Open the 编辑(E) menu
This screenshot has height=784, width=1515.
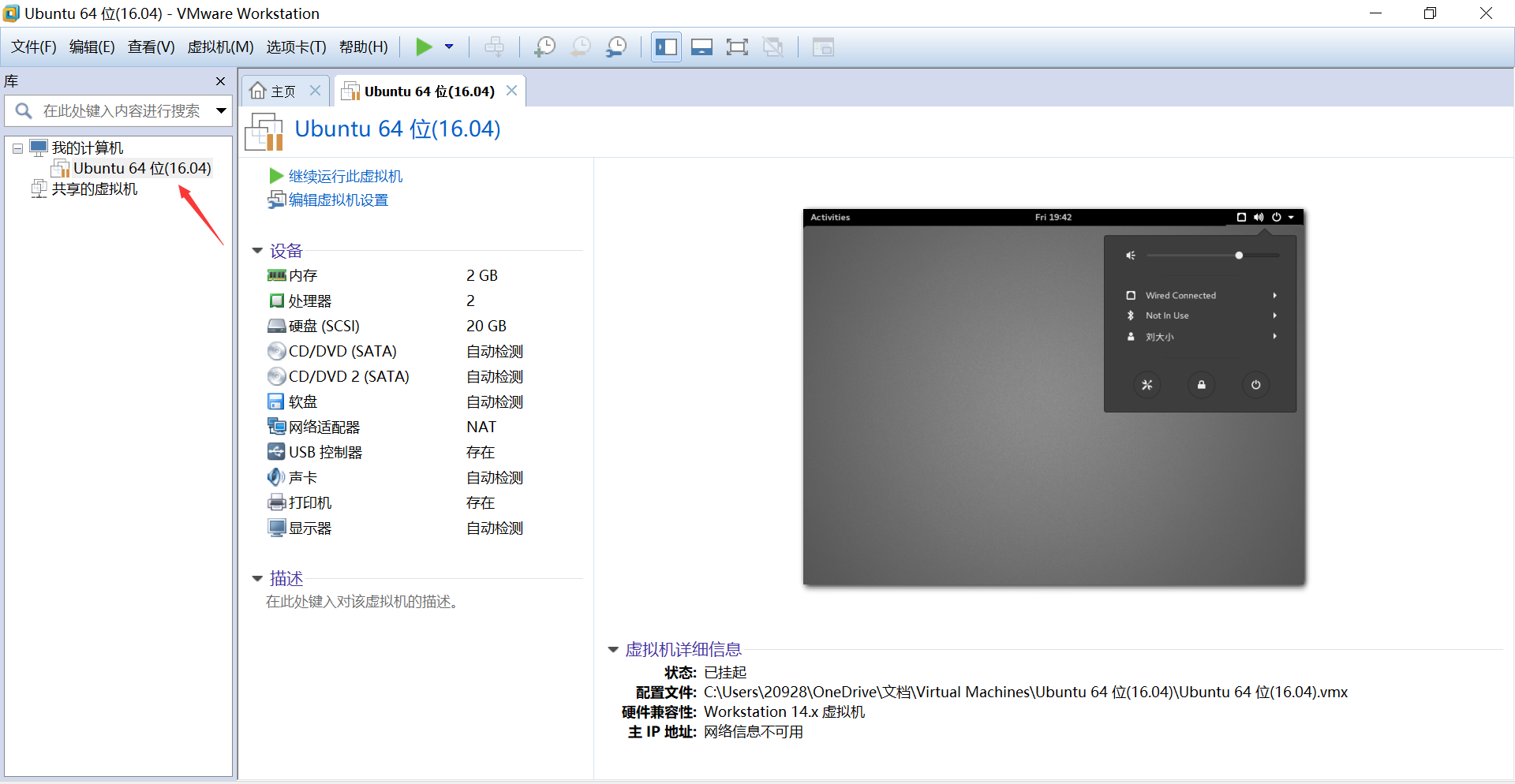92,47
